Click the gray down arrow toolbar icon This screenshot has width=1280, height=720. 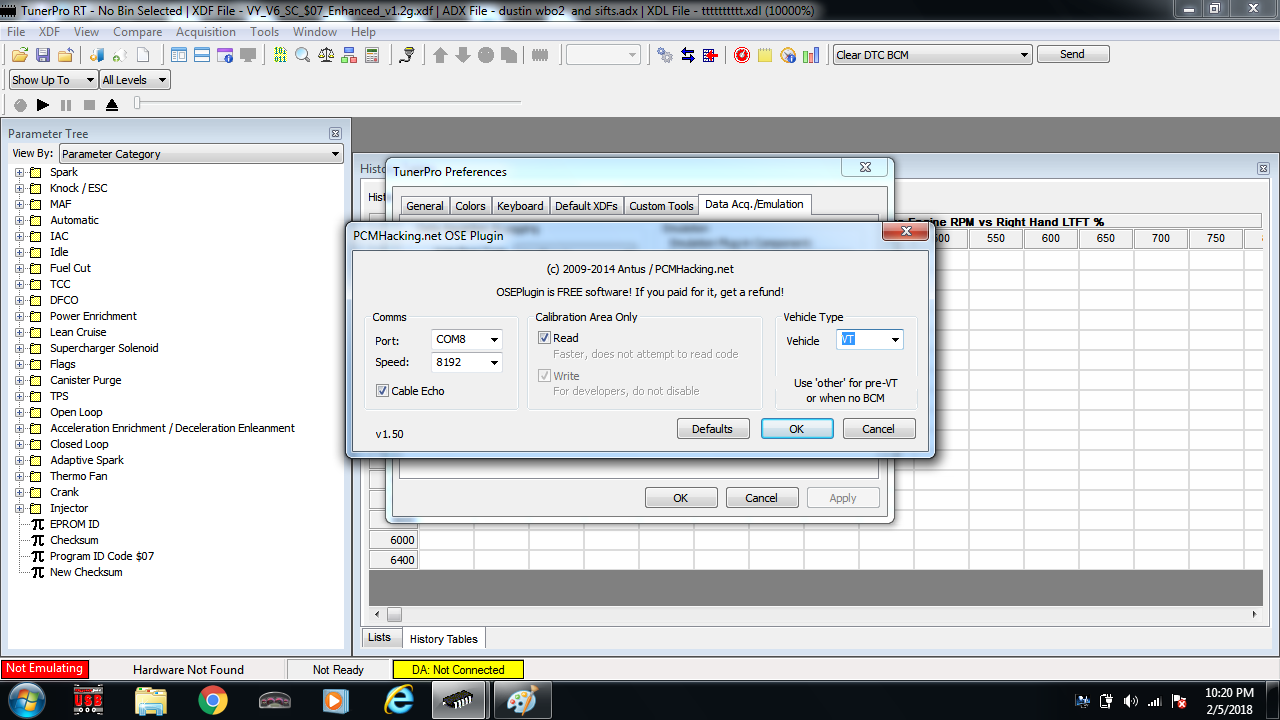(463, 55)
